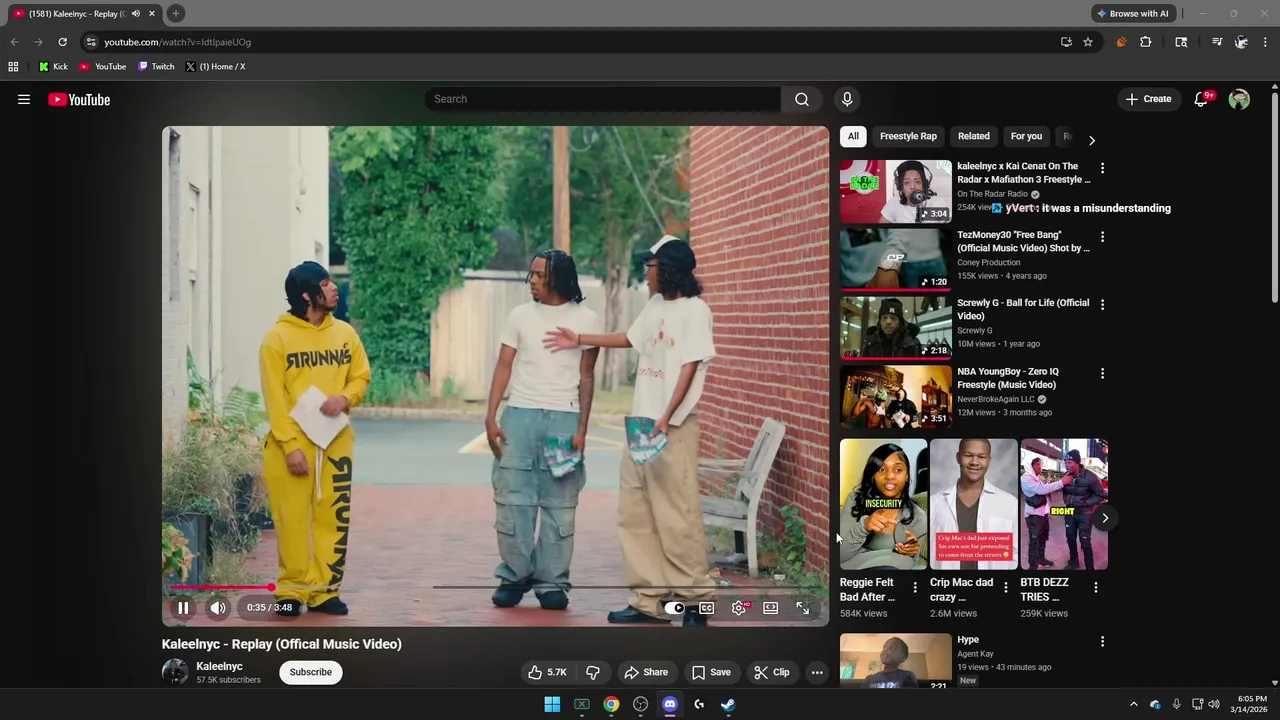Open a new browser tab
The image size is (1280, 720).
175,13
